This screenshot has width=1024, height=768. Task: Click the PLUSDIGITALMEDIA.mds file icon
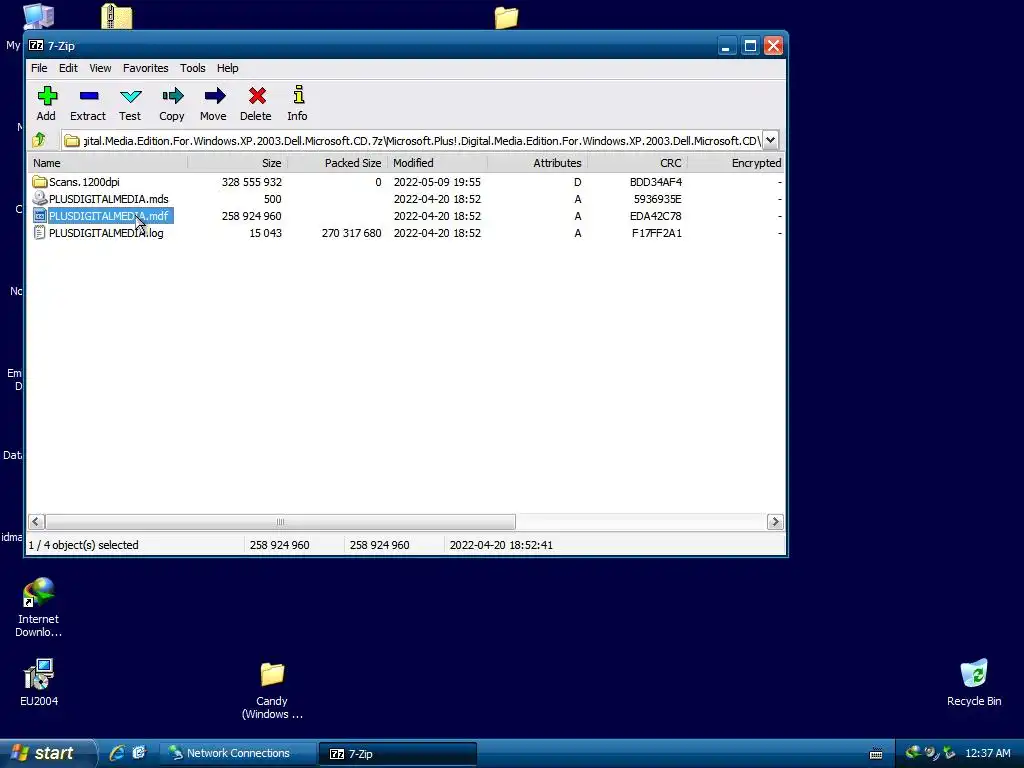pos(39,199)
